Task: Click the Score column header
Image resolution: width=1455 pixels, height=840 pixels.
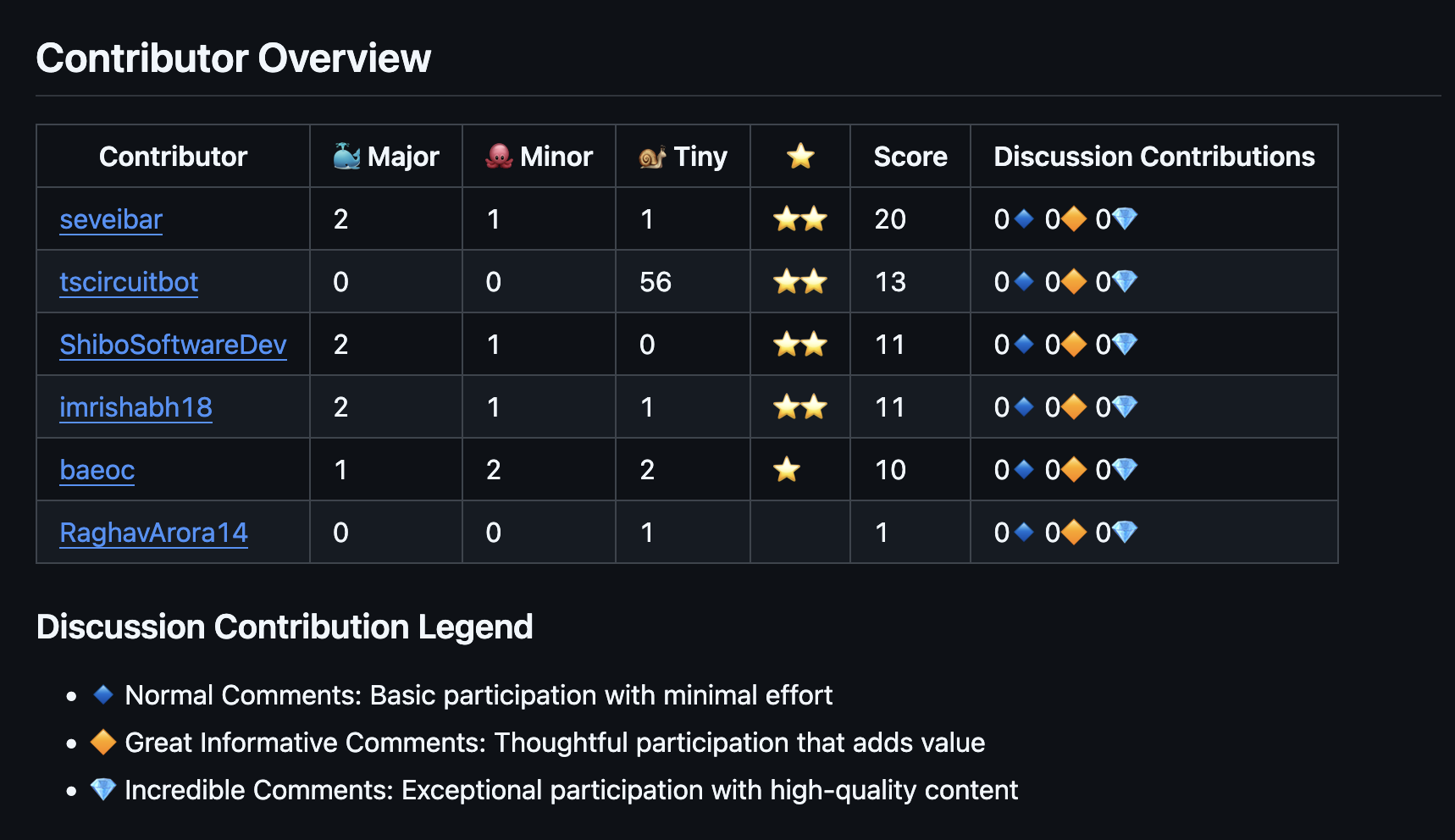Action: coord(910,156)
